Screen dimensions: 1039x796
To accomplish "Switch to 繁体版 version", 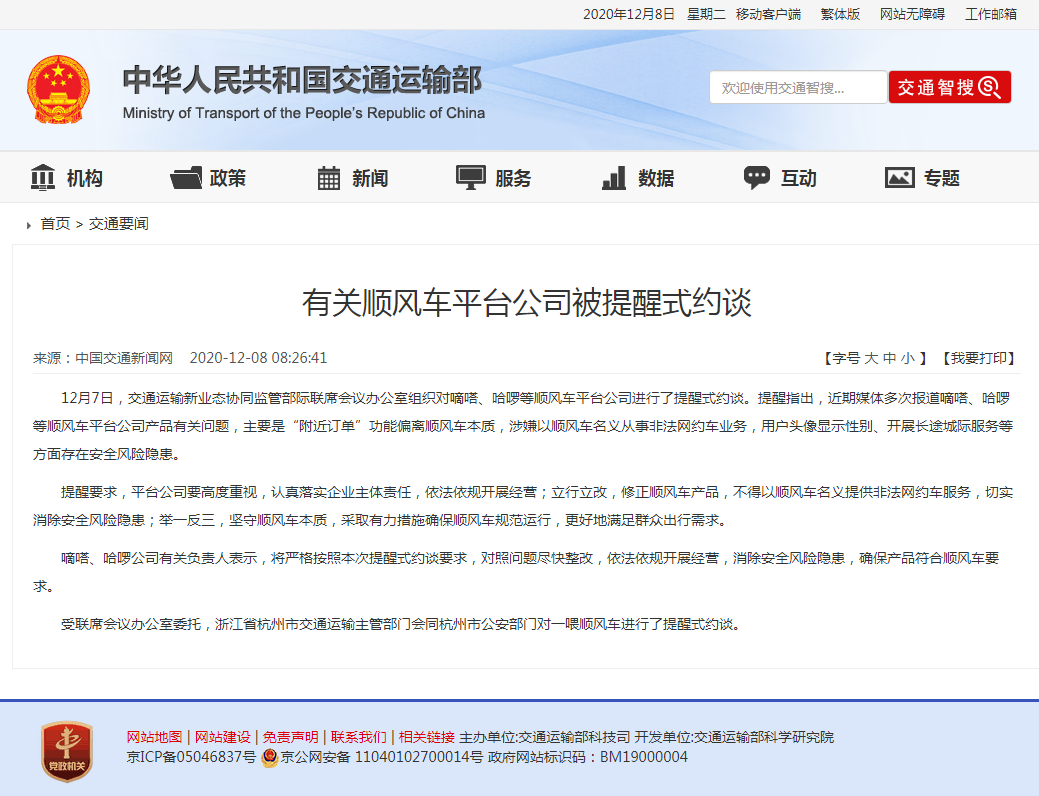I will [x=840, y=14].
